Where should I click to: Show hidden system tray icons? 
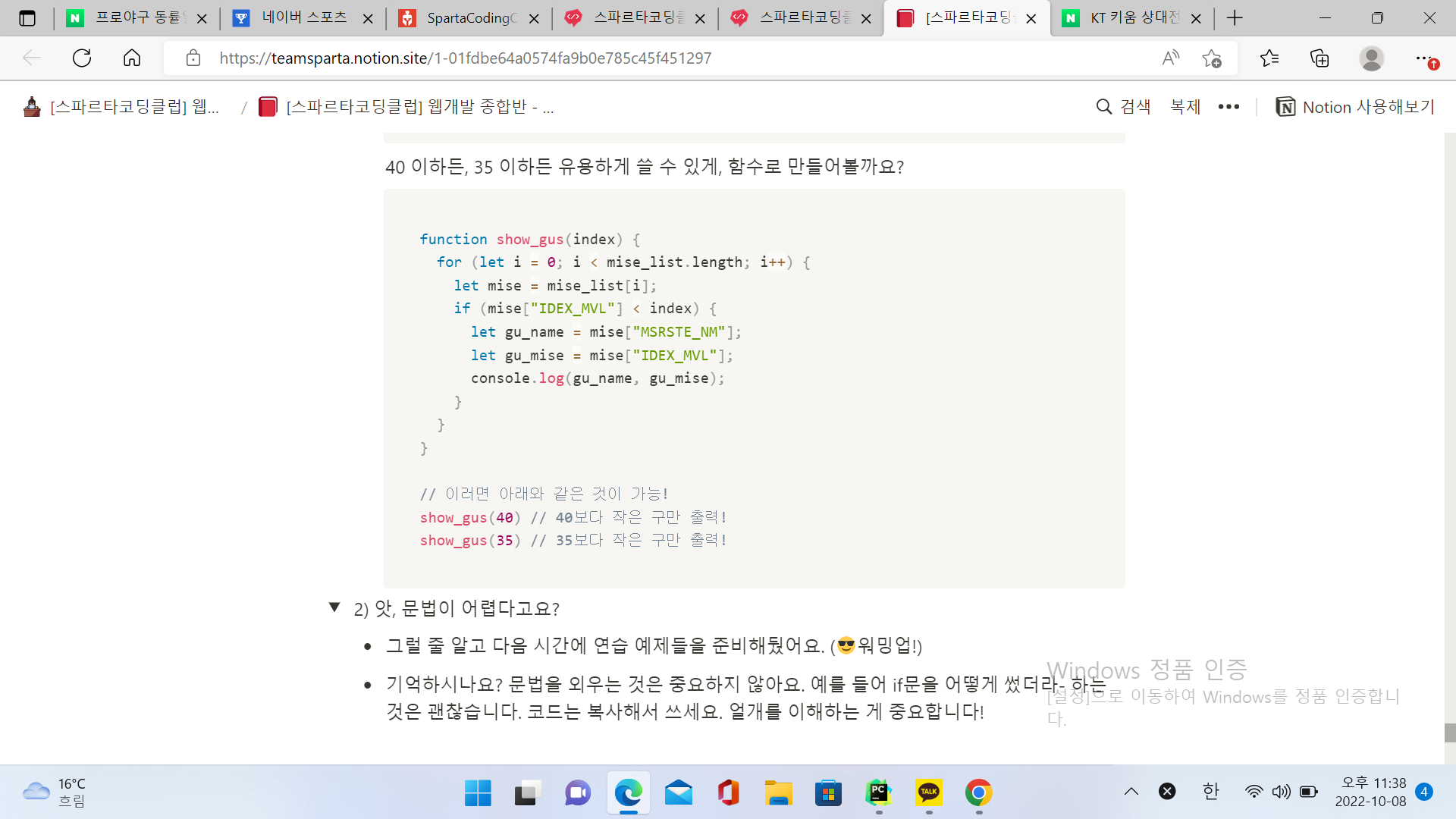tap(1131, 792)
